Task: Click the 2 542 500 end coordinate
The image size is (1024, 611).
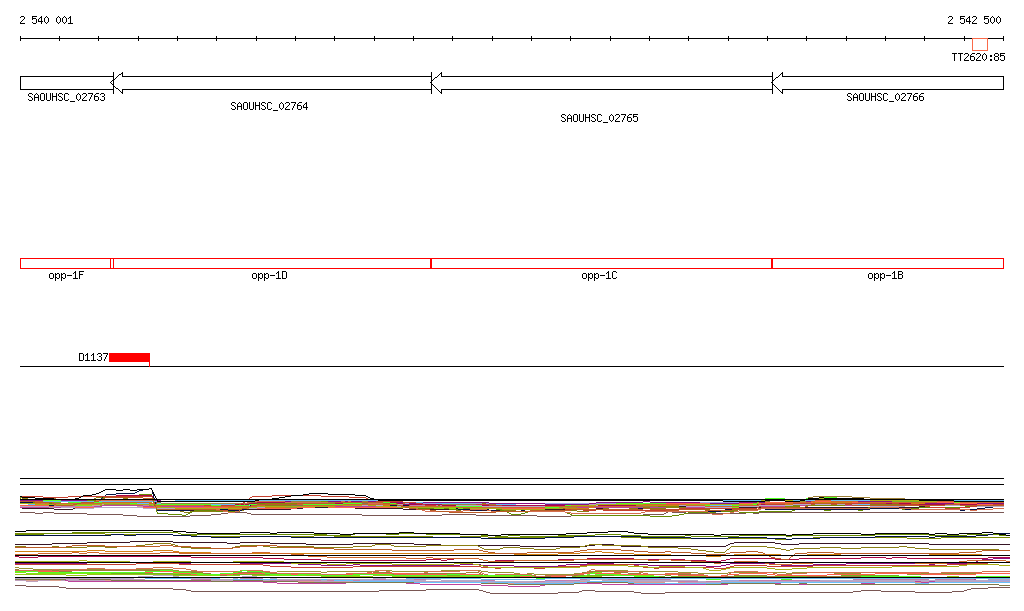Action: pos(974,20)
